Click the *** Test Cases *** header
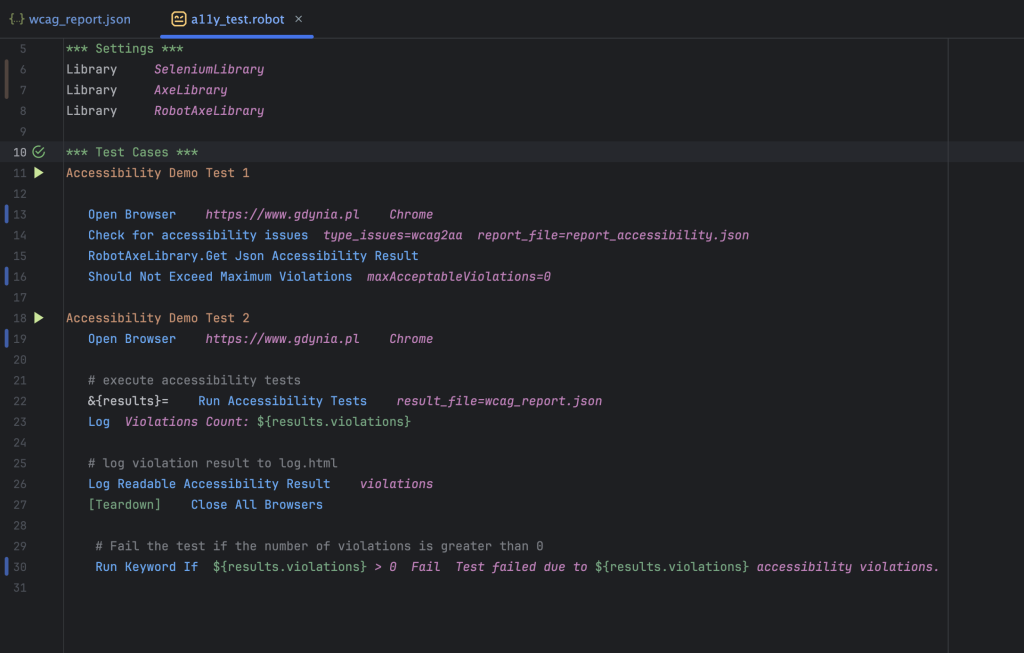The image size is (1024, 653). (x=132, y=152)
